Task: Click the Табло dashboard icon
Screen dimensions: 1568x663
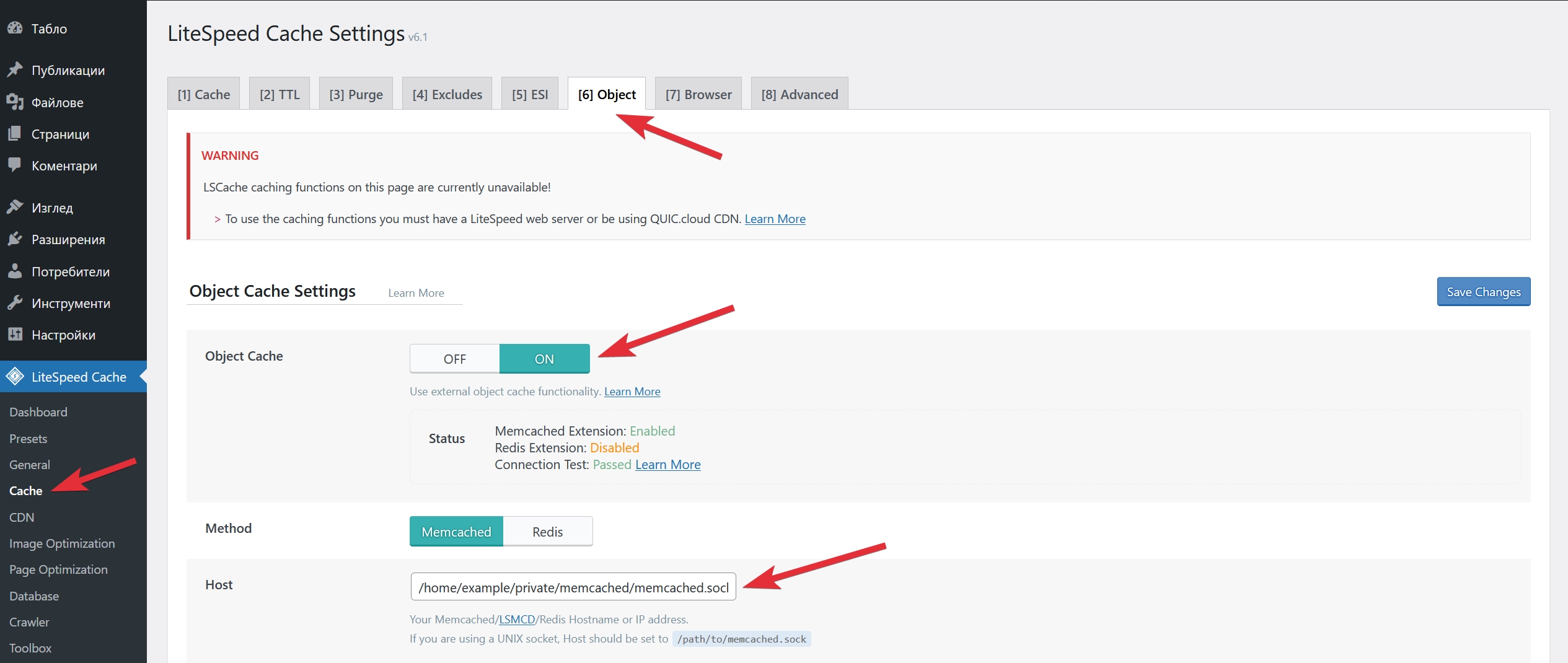Action: tap(15, 28)
